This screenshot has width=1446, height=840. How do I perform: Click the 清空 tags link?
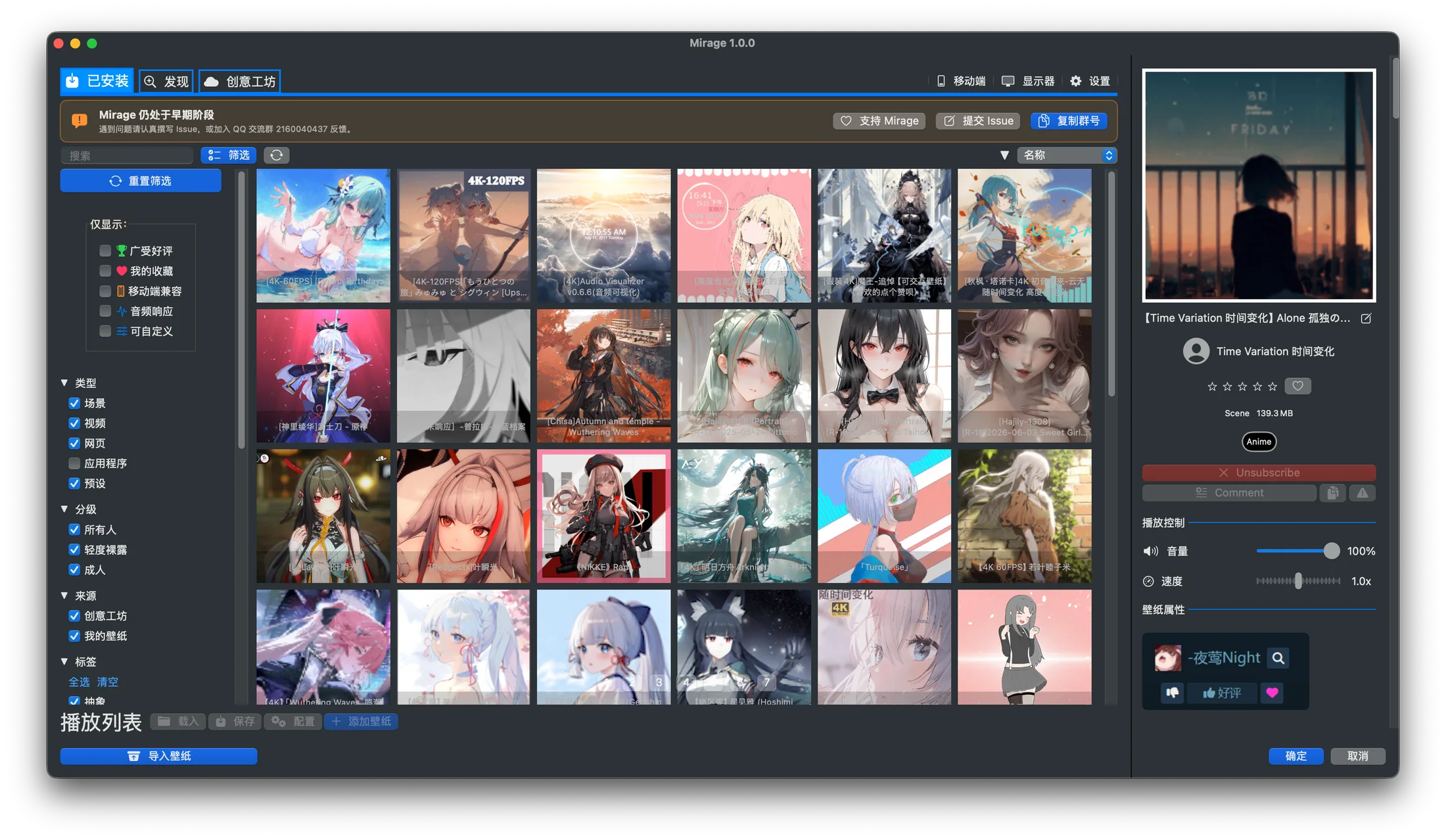click(x=108, y=682)
